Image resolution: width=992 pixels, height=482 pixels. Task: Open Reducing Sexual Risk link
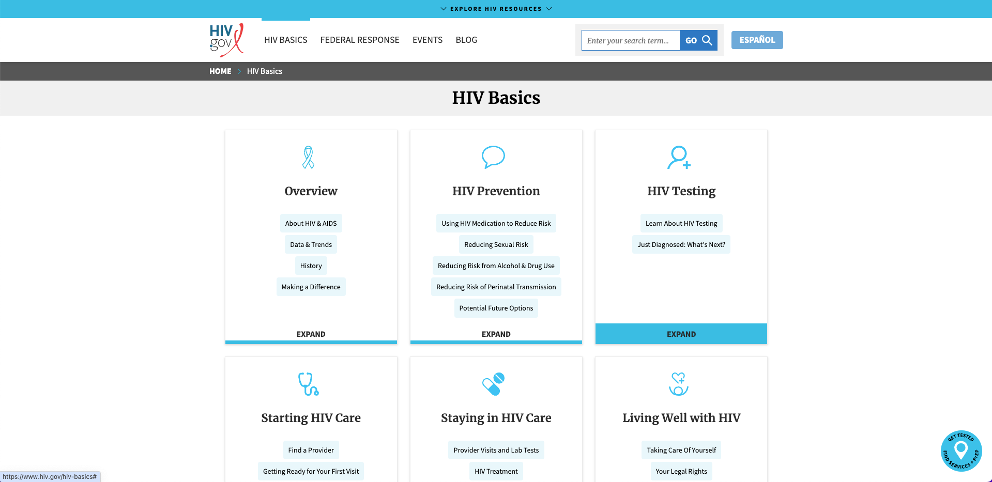click(496, 244)
